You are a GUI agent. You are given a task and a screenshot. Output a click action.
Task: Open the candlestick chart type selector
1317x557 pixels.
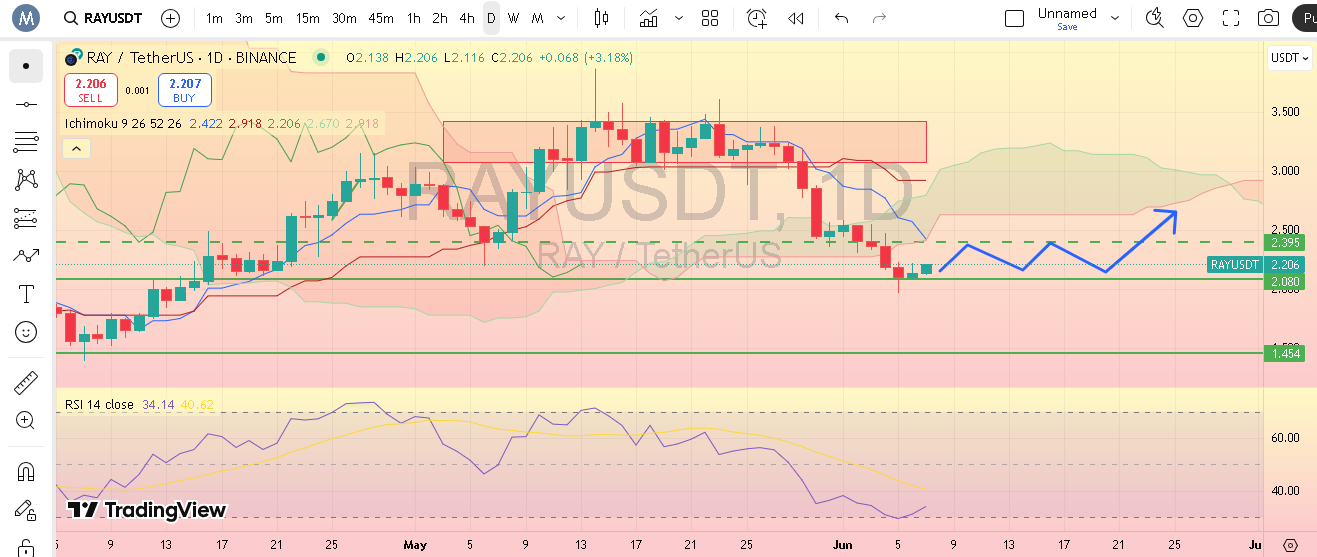601,18
